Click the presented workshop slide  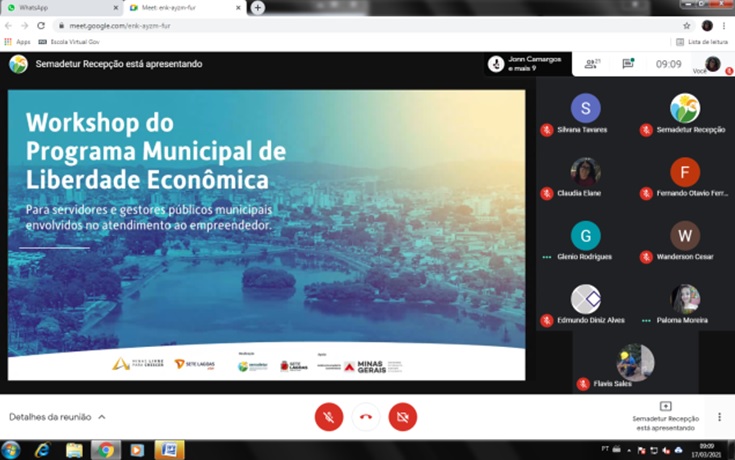click(266, 235)
